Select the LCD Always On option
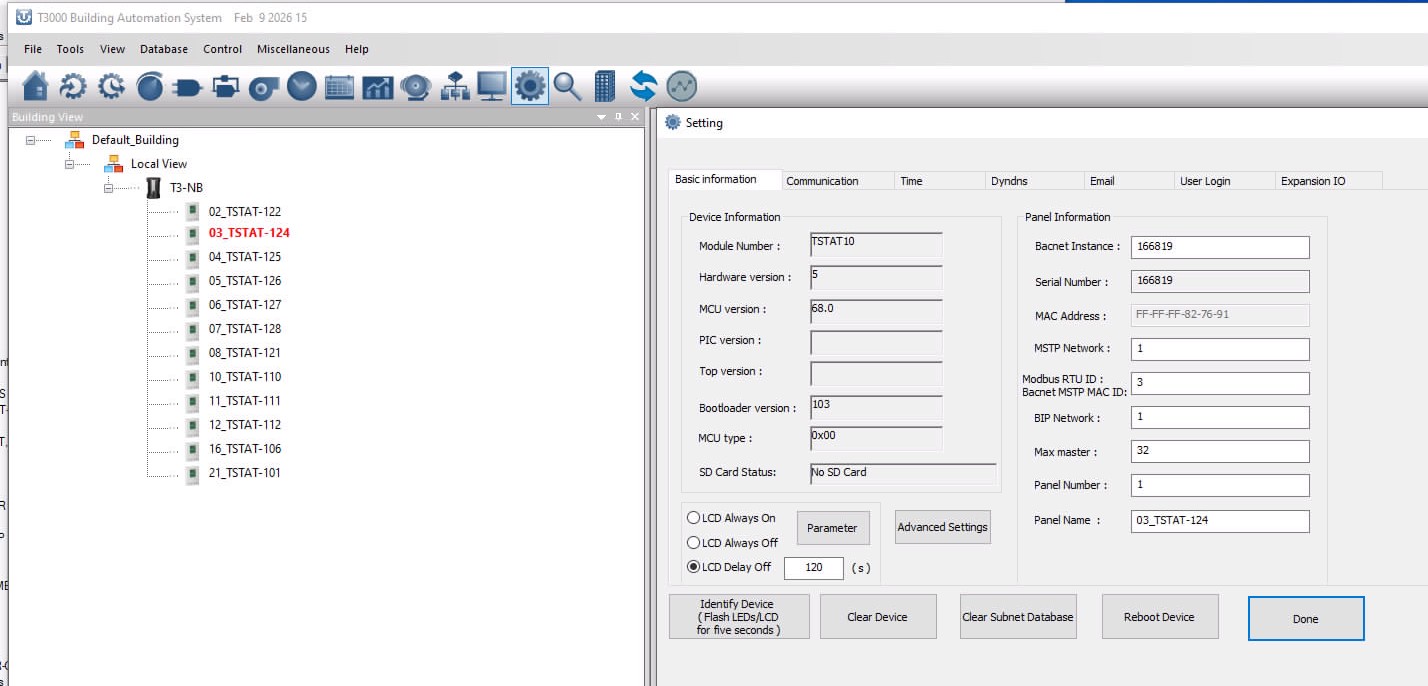 click(x=693, y=518)
